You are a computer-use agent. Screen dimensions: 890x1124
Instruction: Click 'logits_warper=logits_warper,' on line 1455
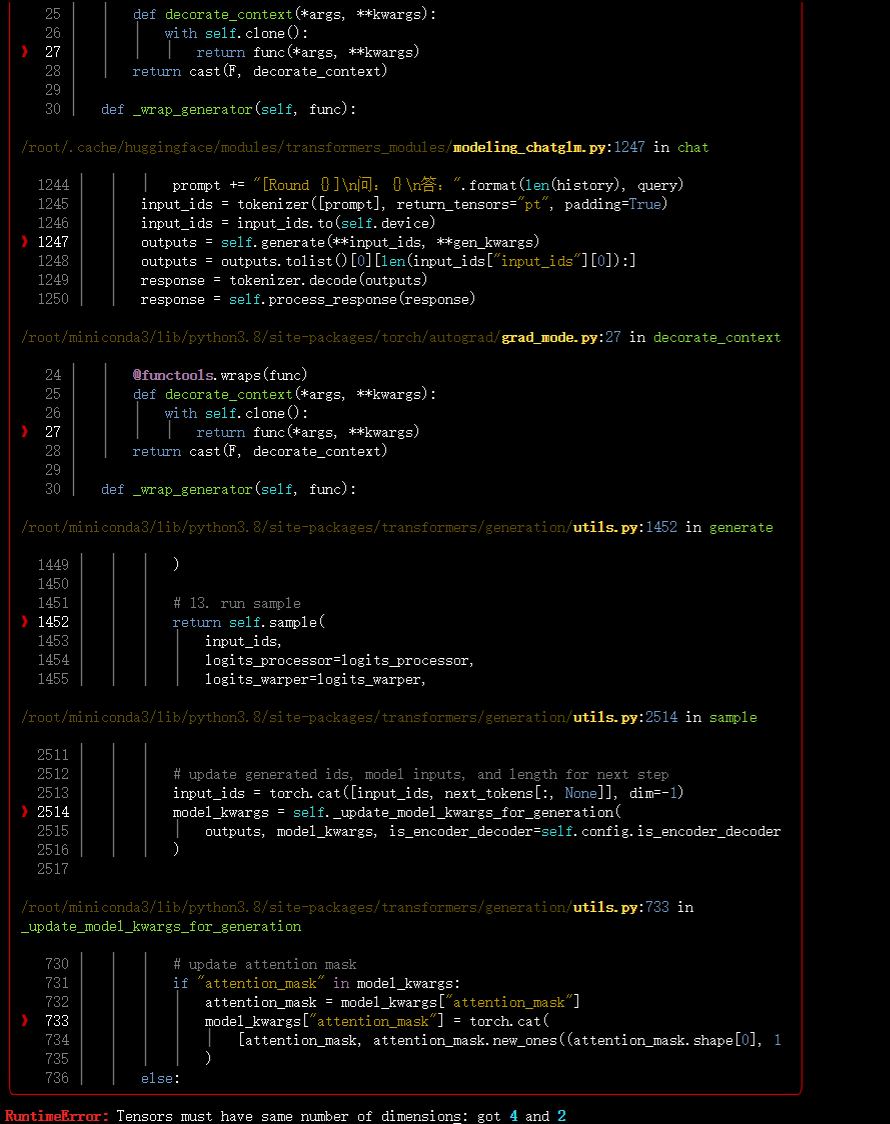315,679
